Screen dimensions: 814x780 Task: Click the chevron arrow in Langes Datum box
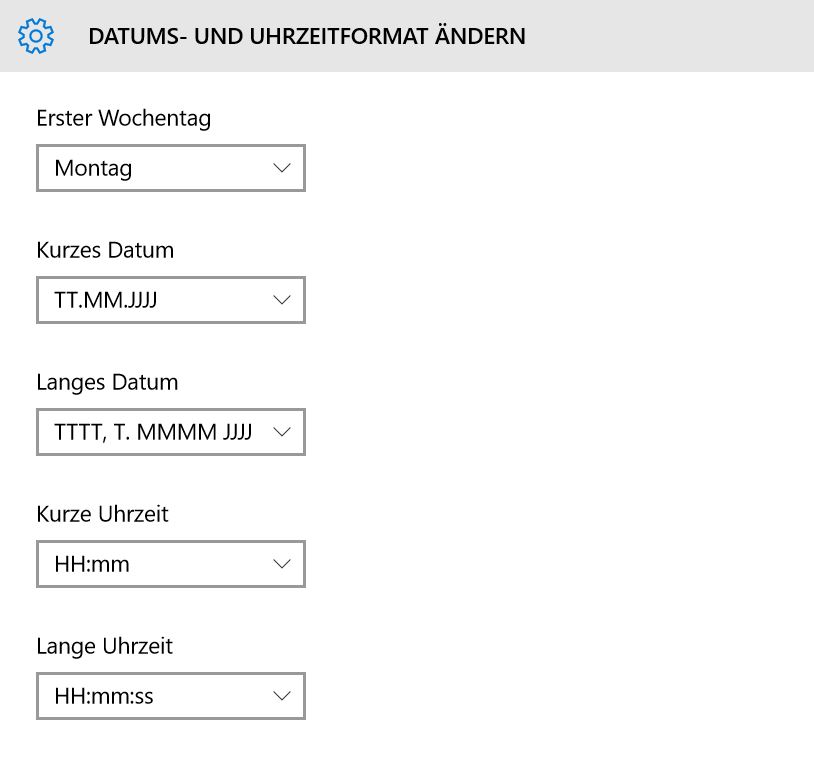tap(282, 432)
